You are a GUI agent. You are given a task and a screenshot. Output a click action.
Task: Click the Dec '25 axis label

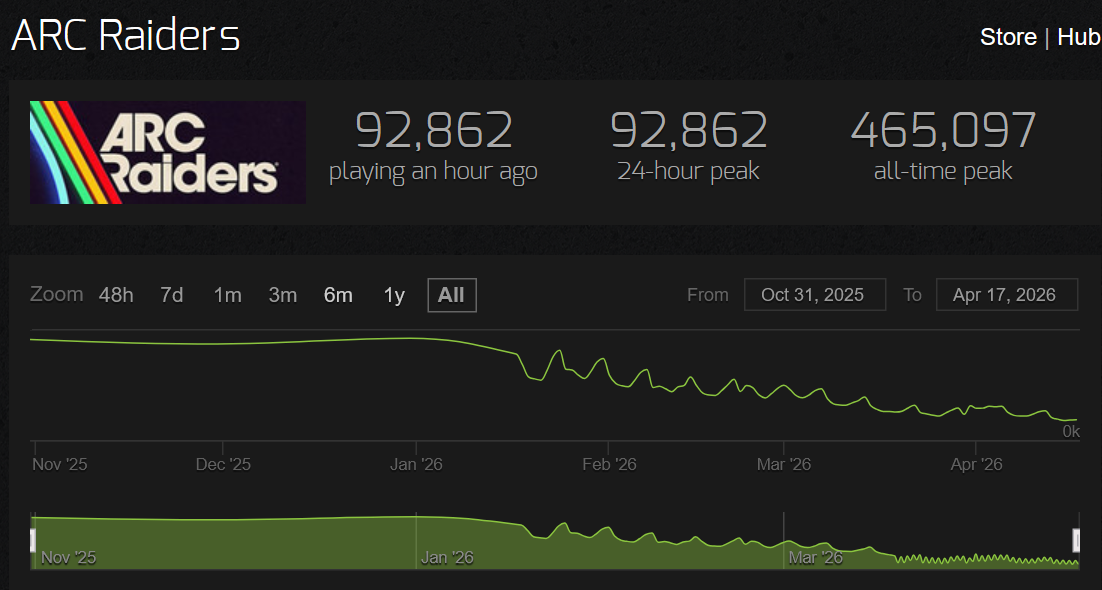[x=223, y=464]
